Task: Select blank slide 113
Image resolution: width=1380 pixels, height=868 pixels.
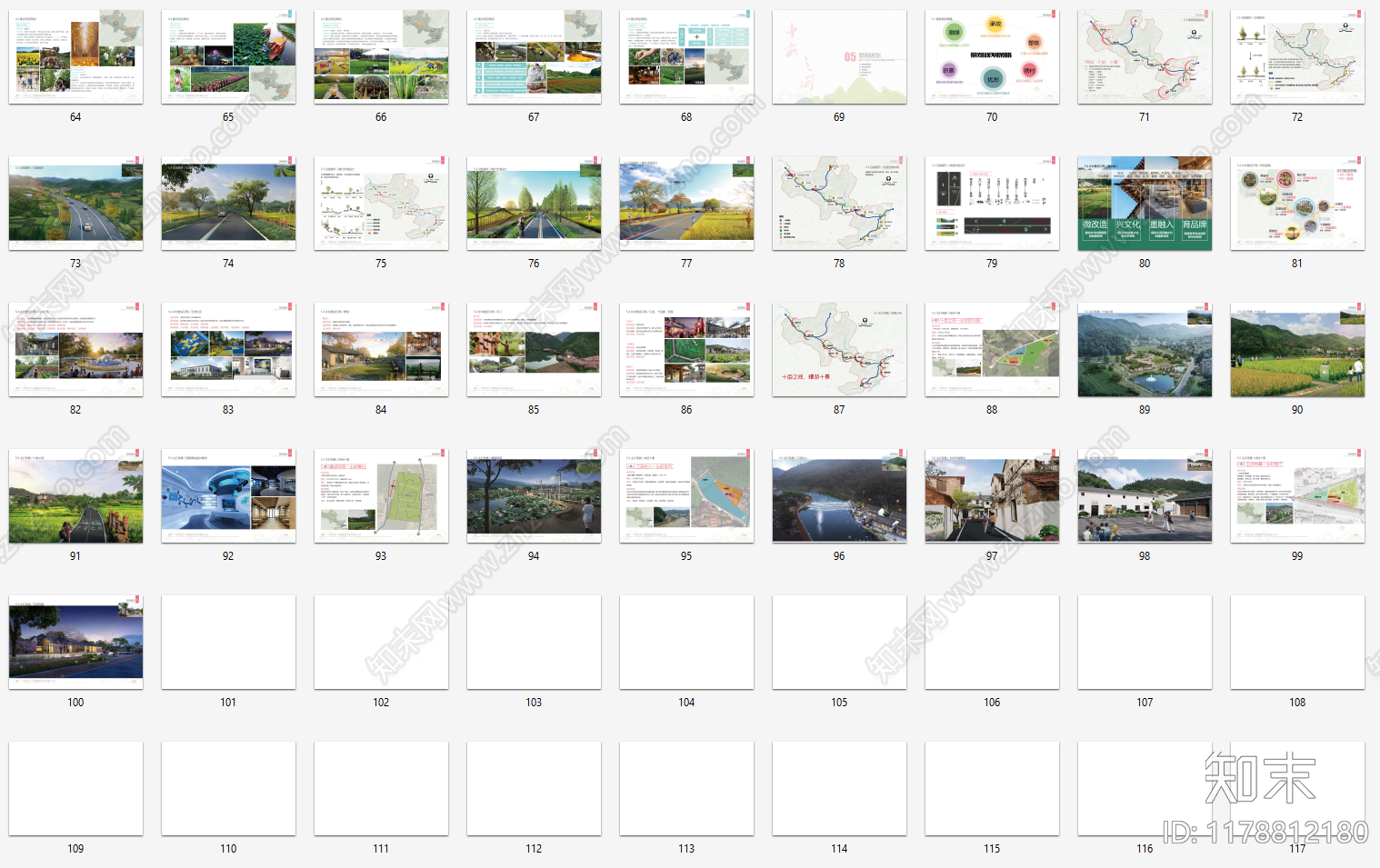Action: [686, 788]
